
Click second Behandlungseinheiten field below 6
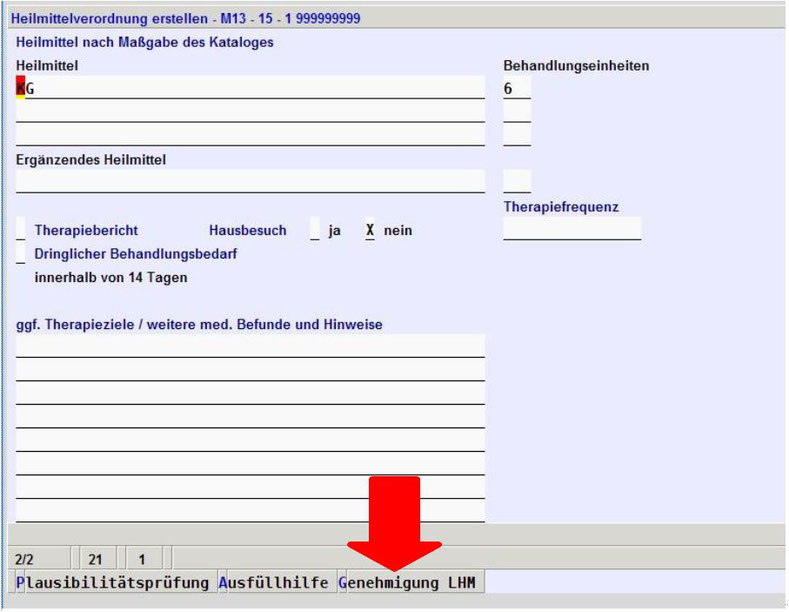click(517, 111)
